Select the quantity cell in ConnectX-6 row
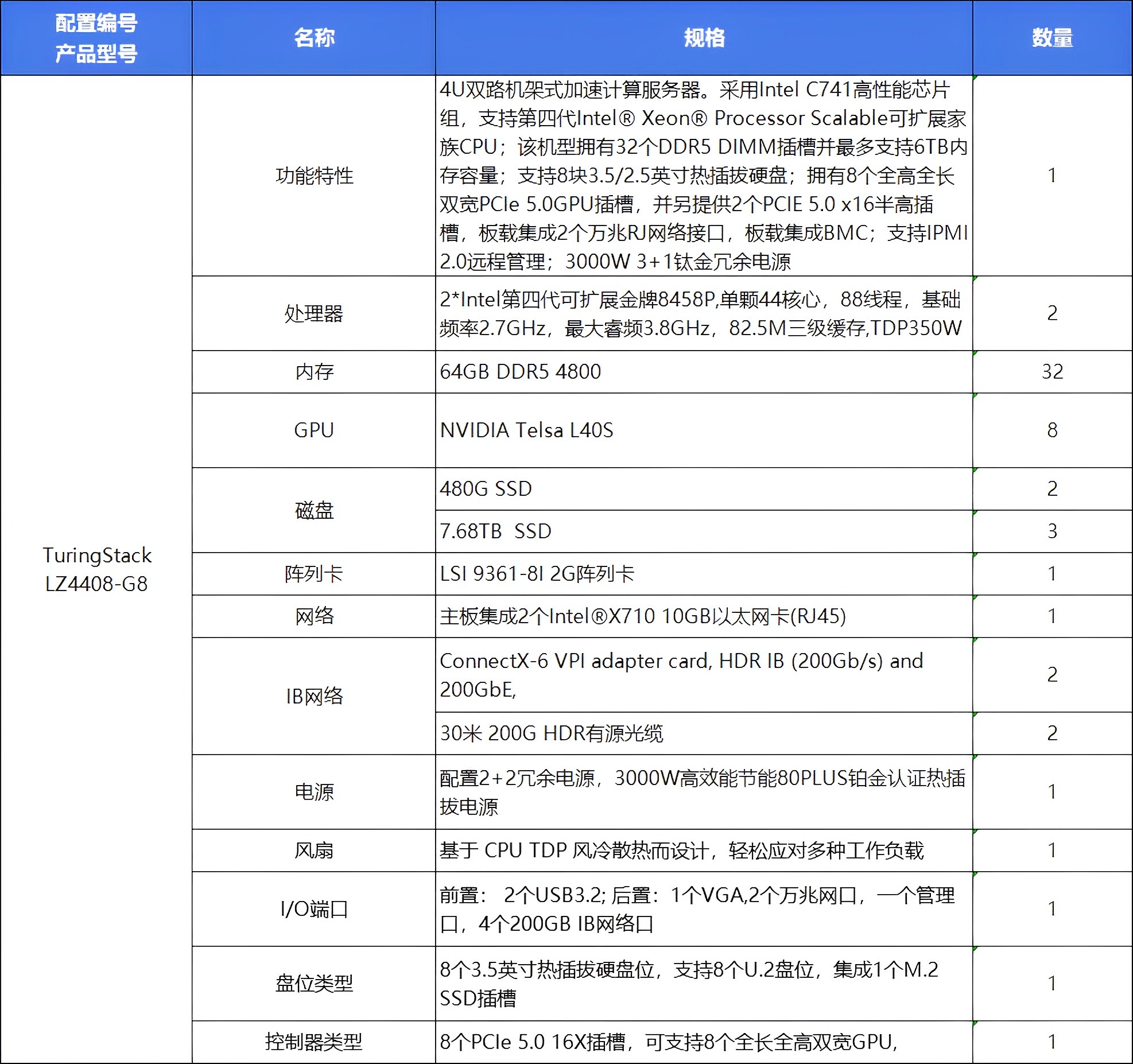1133x1064 pixels. click(x=1052, y=675)
